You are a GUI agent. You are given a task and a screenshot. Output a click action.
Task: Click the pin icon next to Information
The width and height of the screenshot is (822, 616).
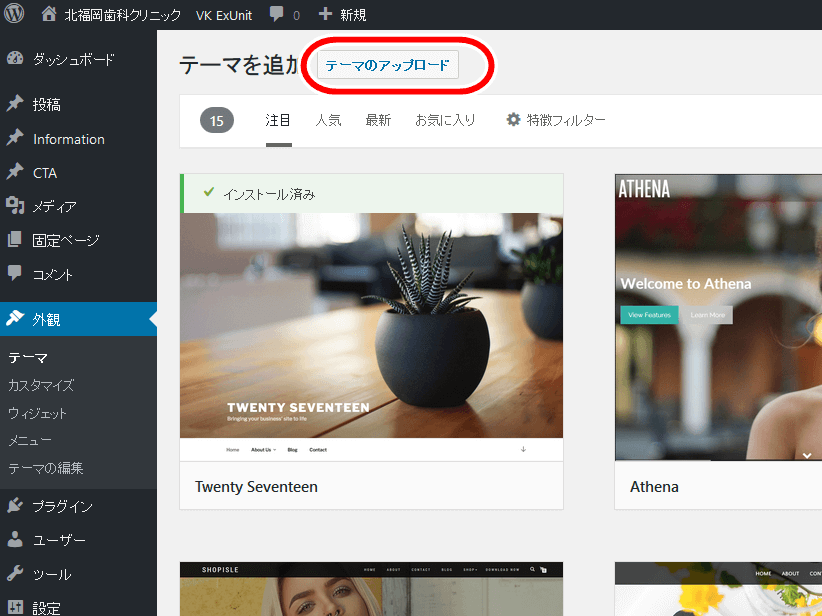point(15,138)
